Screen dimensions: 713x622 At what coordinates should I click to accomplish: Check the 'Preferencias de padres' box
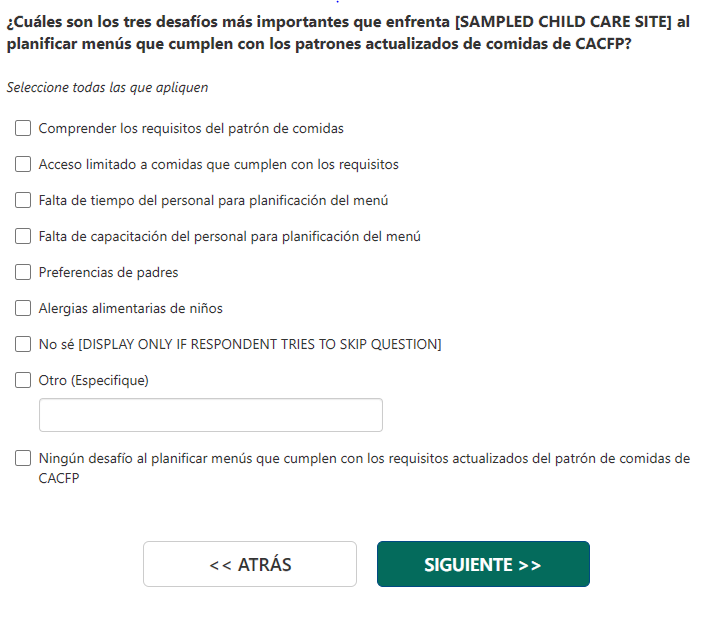click(23, 272)
